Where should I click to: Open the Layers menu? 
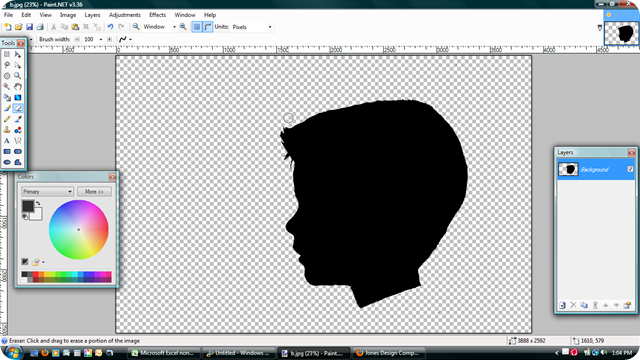[x=92, y=15]
